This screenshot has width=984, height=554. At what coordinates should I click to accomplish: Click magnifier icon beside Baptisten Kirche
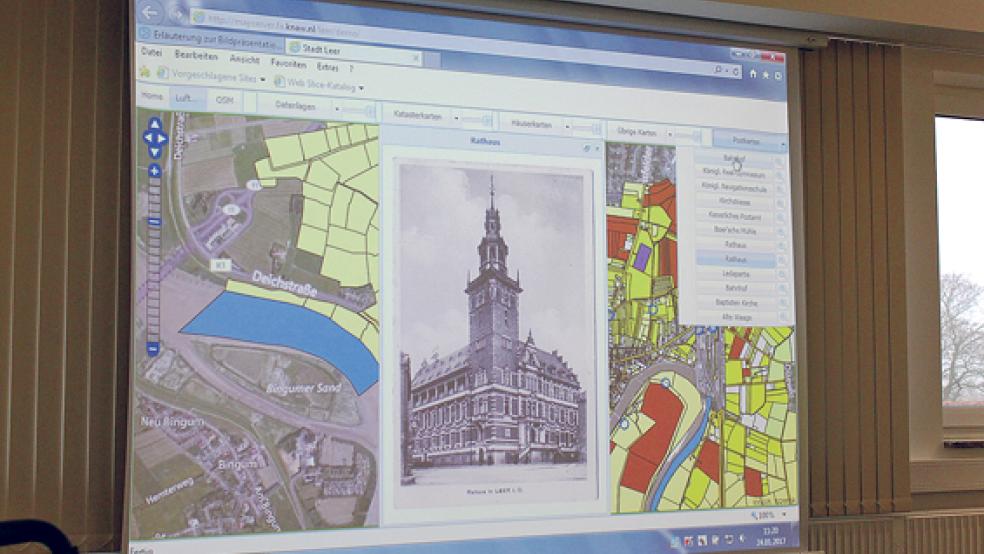[x=783, y=304]
